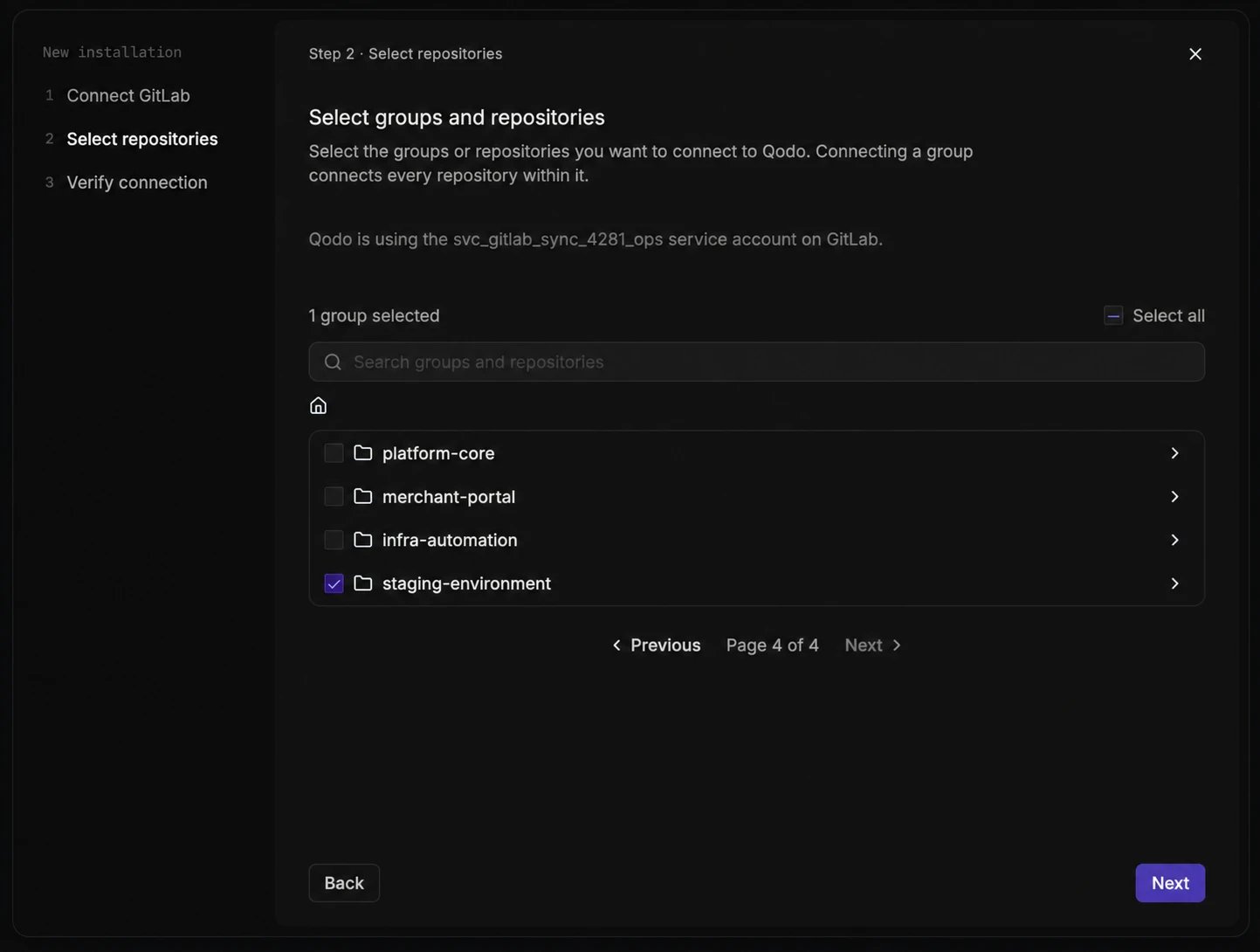This screenshot has height=952, width=1260.
Task: Check the infra-automation group checkbox
Action: point(334,540)
